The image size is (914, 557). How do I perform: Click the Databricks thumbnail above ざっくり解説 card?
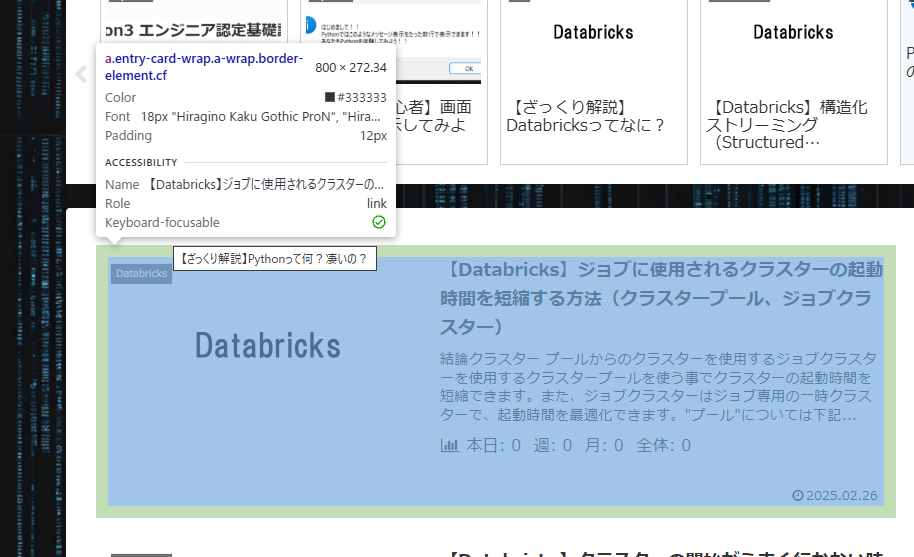(593, 33)
